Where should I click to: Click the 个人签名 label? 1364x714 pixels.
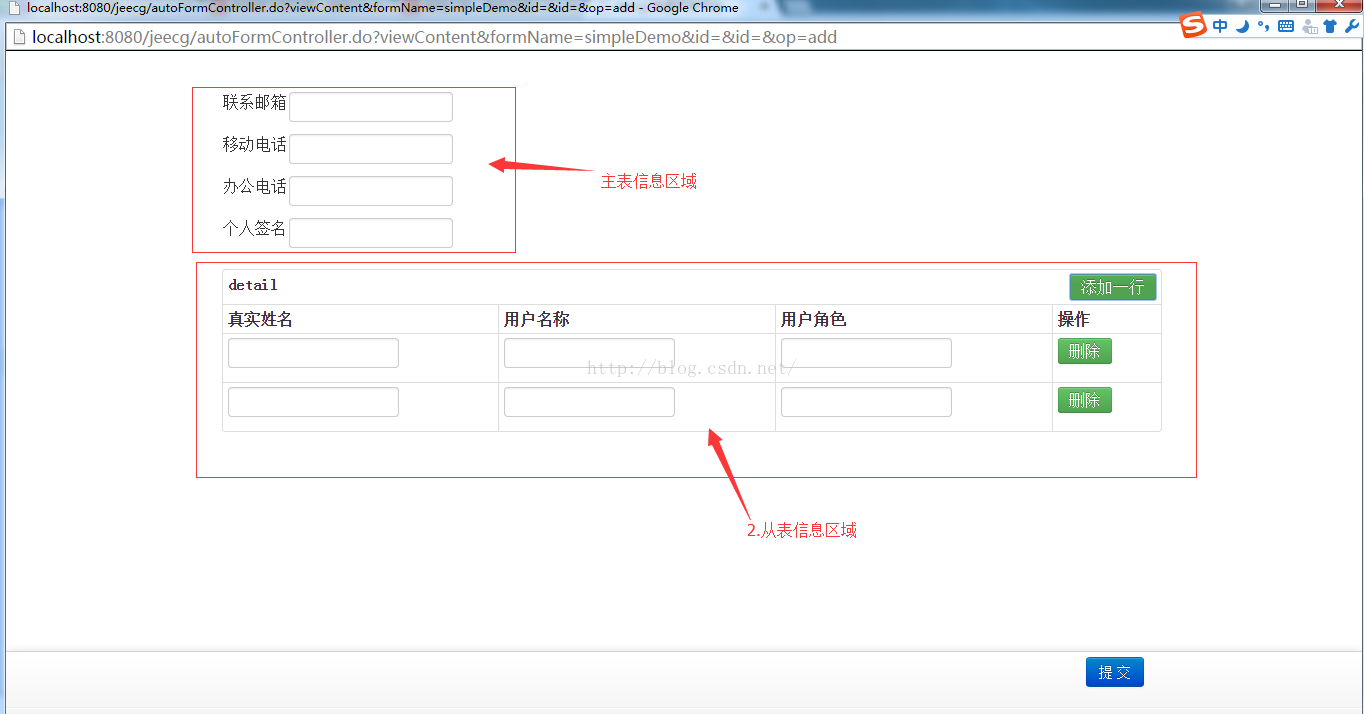(254, 228)
